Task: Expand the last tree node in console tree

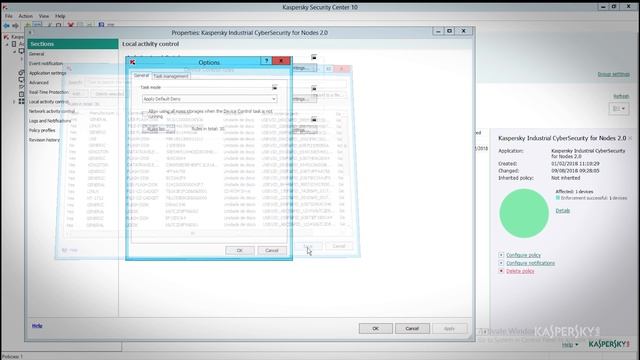Action: pyautogui.click(x=14, y=102)
